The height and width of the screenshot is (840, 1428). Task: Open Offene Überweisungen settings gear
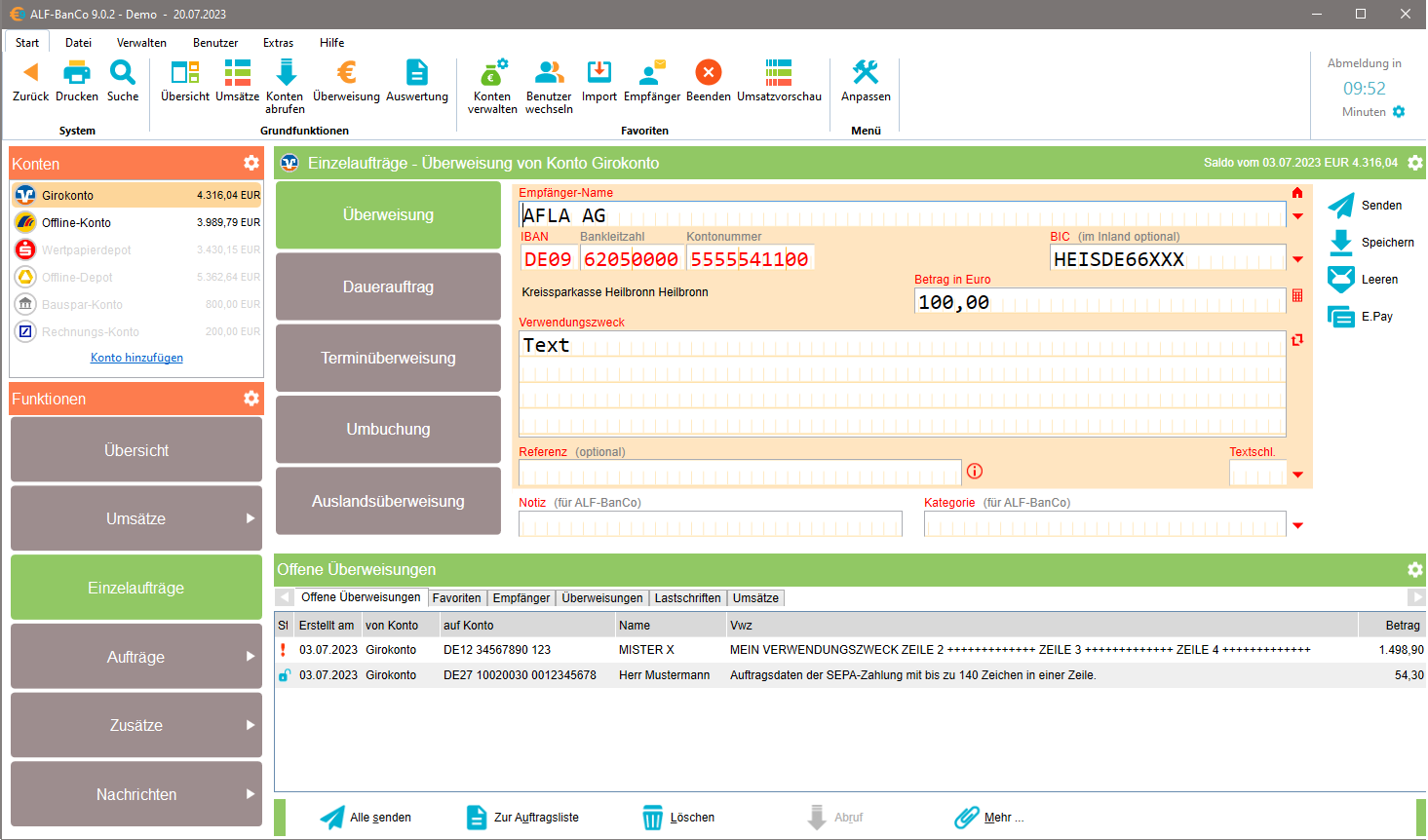(1415, 569)
